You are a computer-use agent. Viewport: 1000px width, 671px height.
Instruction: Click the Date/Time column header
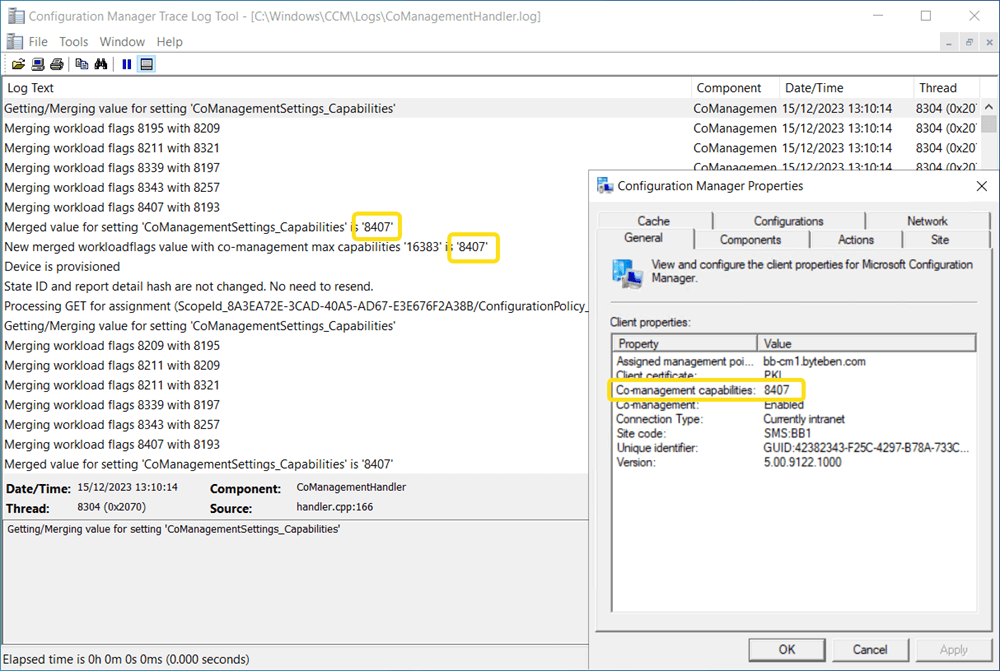pos(846,88)
